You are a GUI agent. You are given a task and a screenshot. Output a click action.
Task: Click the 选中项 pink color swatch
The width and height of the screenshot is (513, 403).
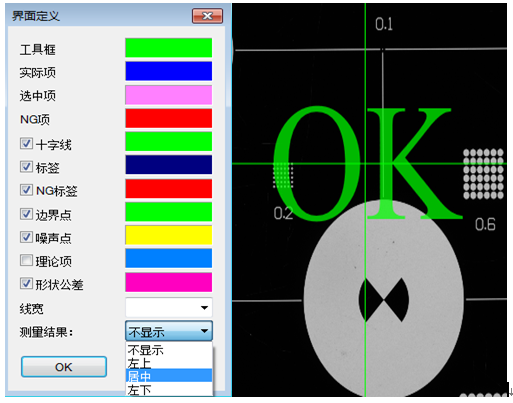pyautogui.click(x=169, y=95)
